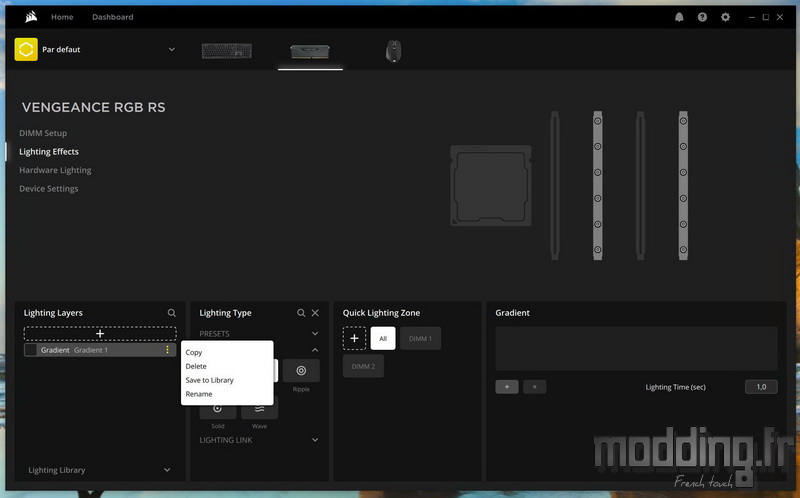Go to the Dashboard tab
Screen dimensions: 800x498
click(x=113, y=17)
